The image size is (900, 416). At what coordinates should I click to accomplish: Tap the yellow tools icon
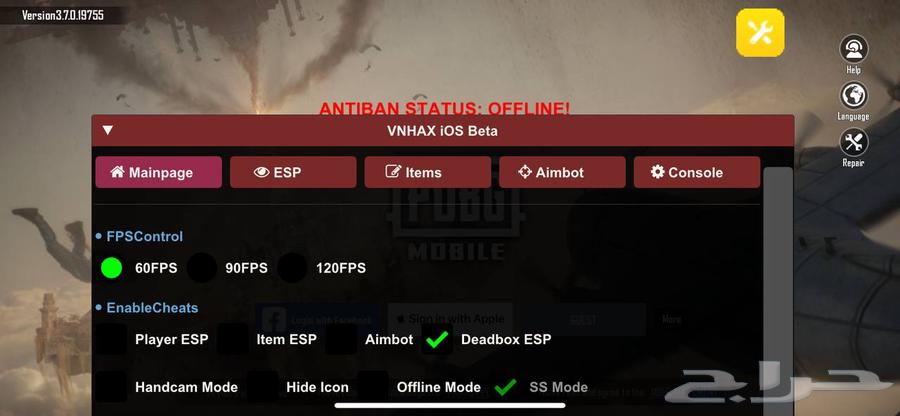click(760, 33)
